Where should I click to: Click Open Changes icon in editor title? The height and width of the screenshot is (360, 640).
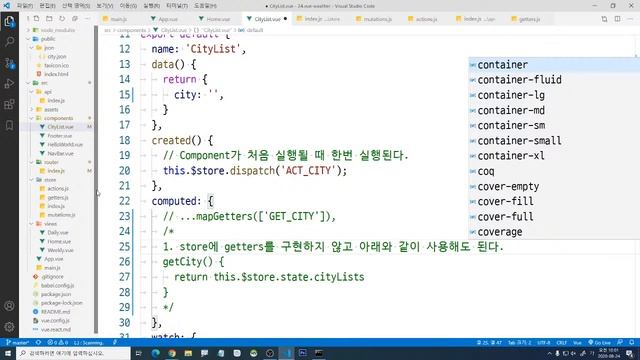604,19
